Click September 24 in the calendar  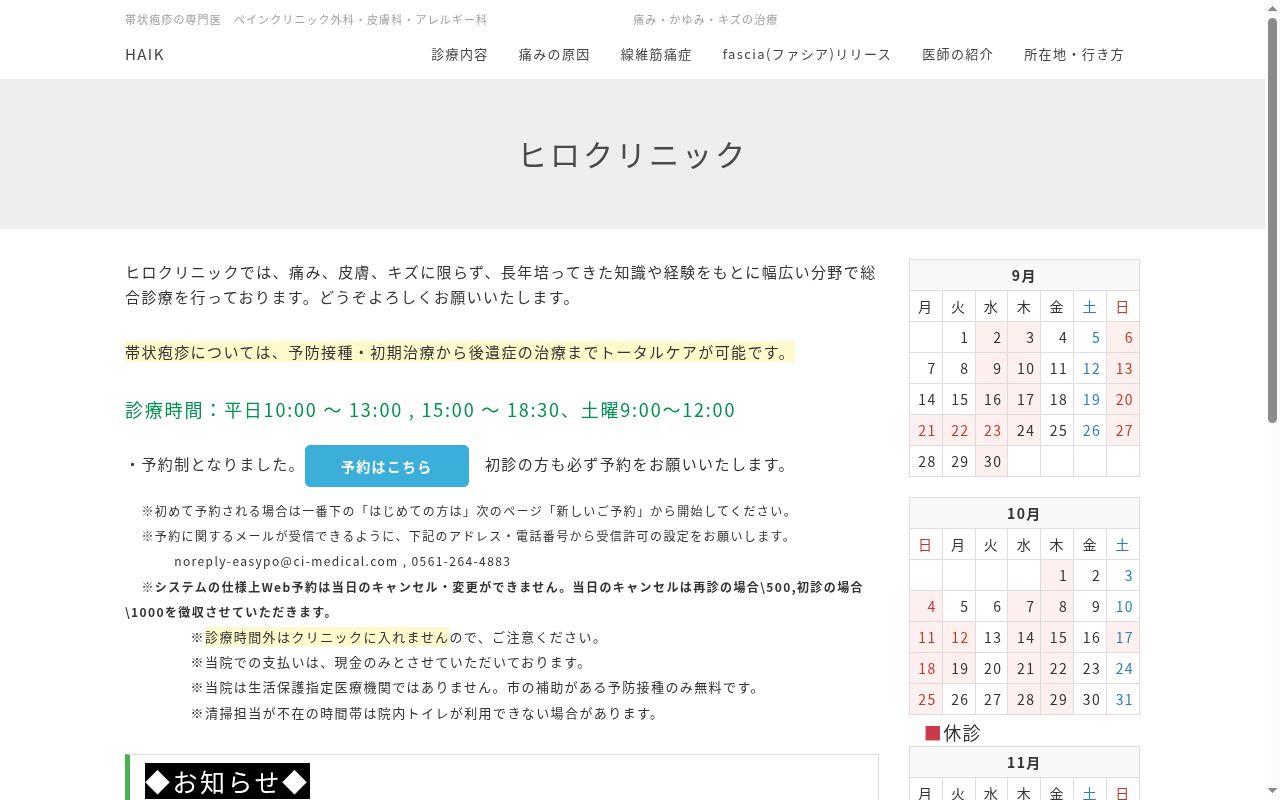pyautogui.click(x=1025, y=430)
